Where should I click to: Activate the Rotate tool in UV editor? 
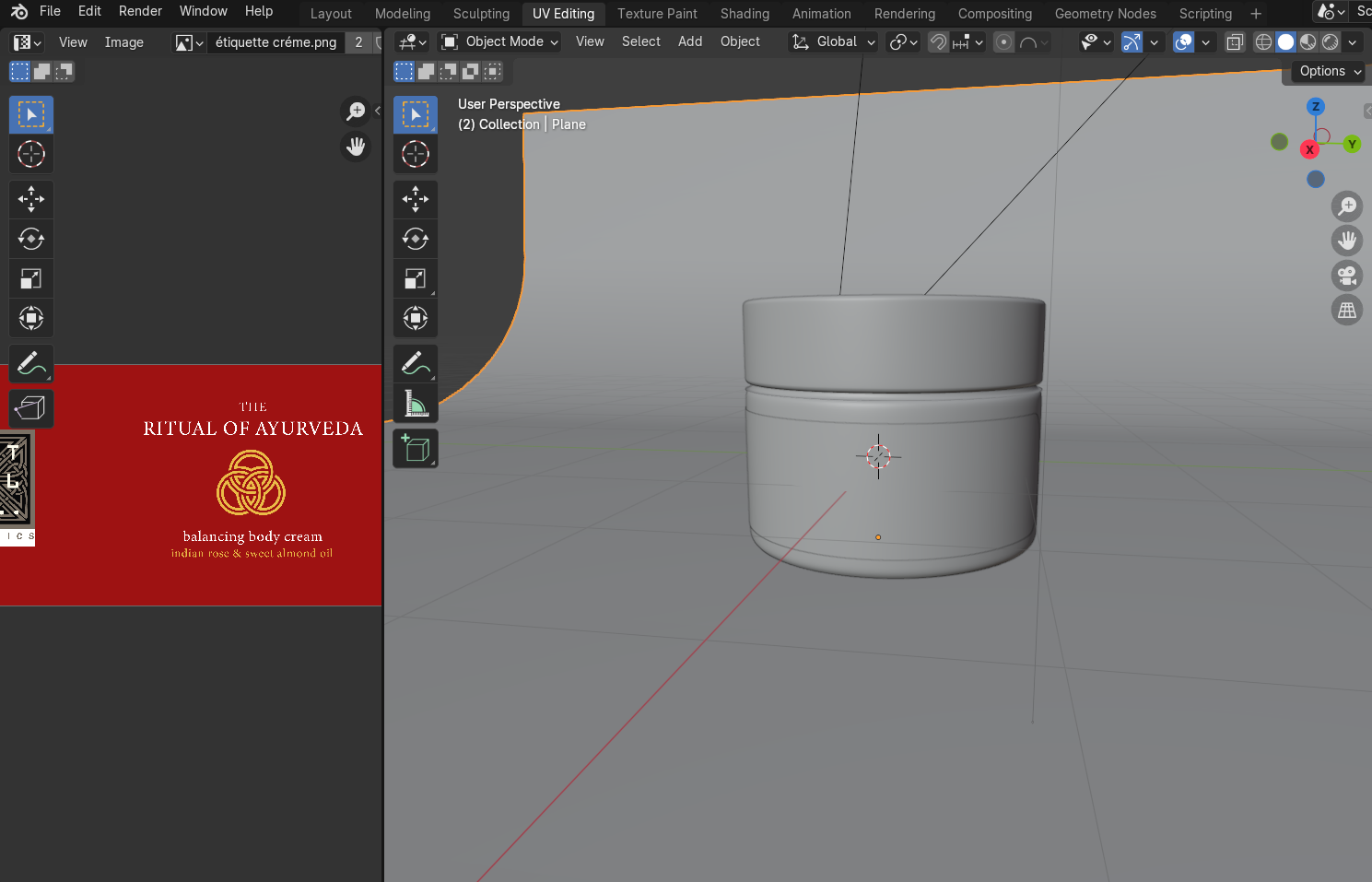point(31,239)
